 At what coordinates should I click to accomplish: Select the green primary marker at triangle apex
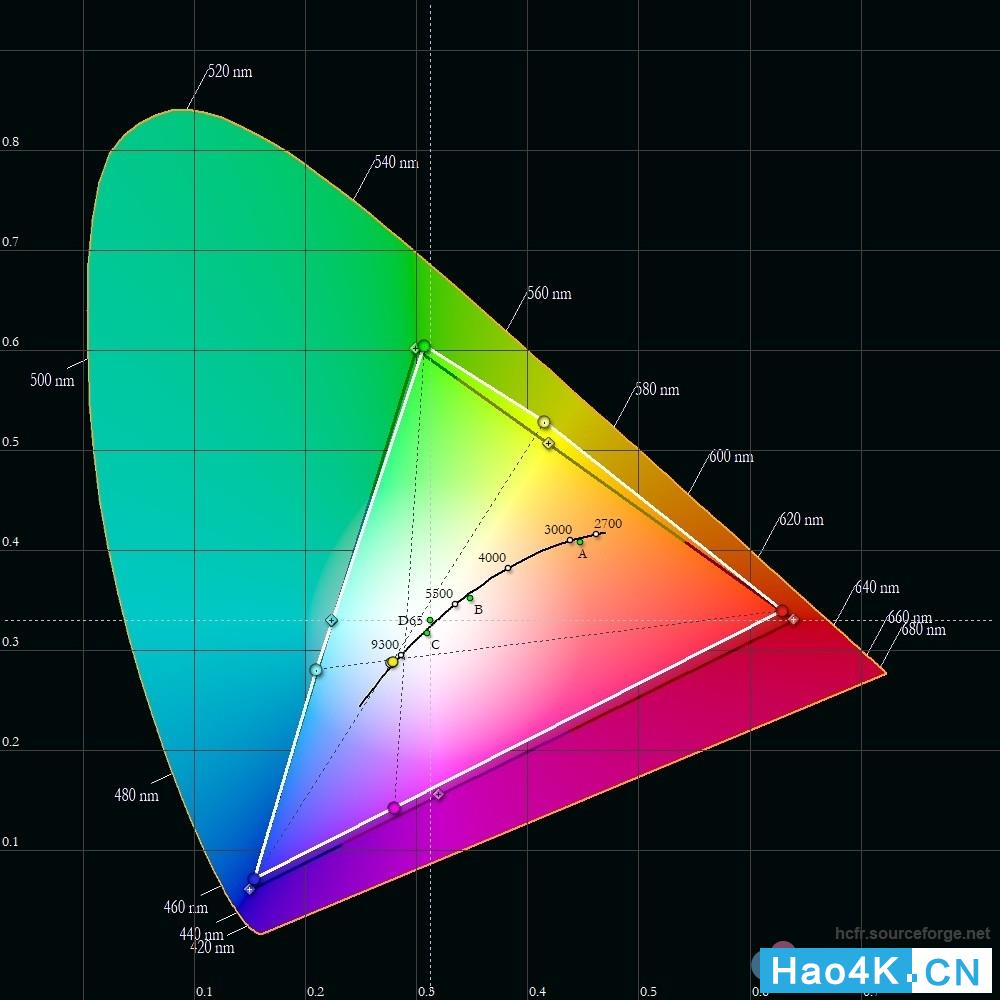click(424, 344)
